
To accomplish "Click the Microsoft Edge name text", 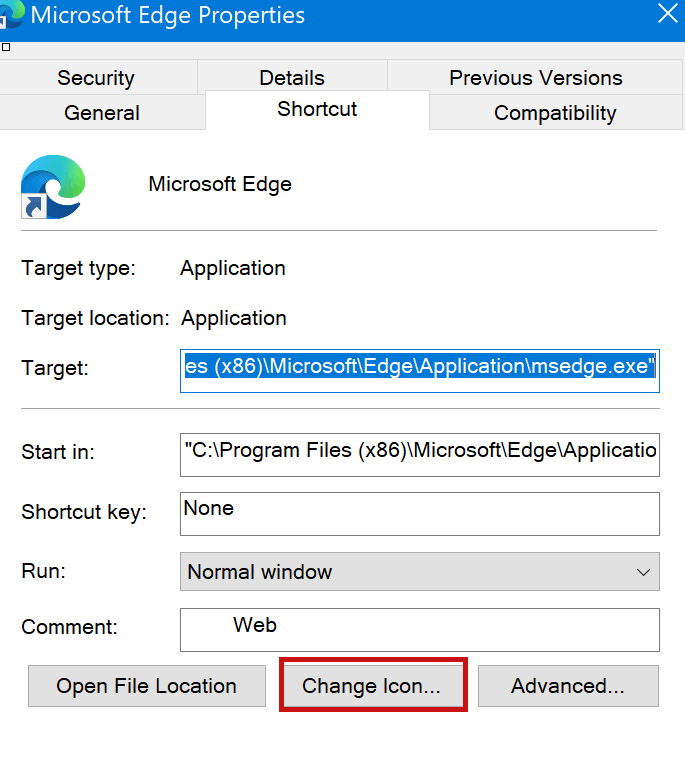I will (x=220, y=184).
